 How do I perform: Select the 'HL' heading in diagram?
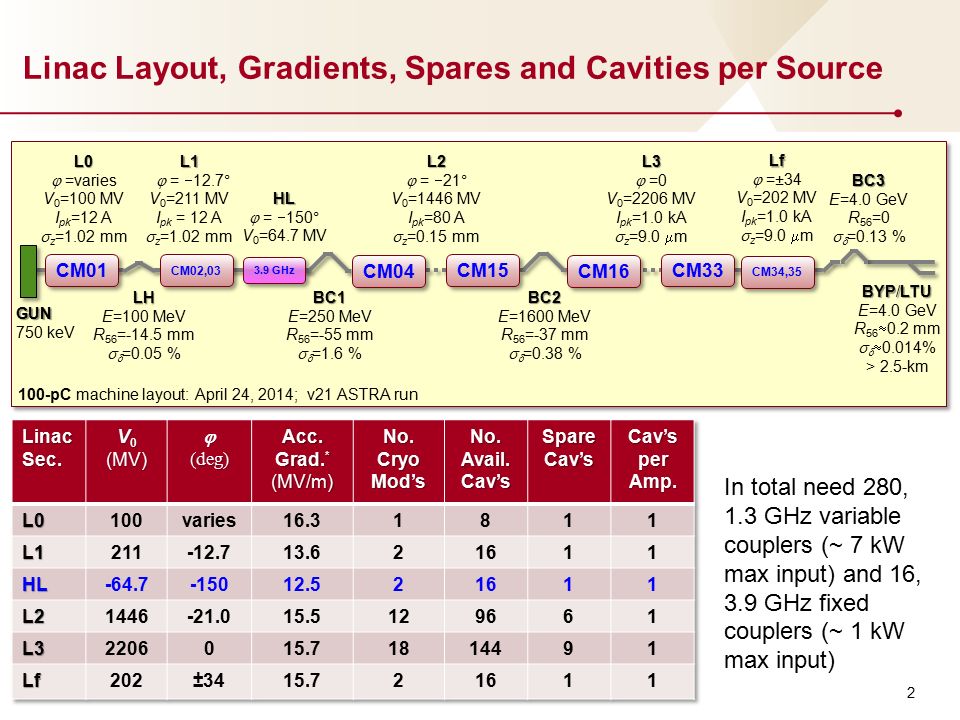(283, 198)
